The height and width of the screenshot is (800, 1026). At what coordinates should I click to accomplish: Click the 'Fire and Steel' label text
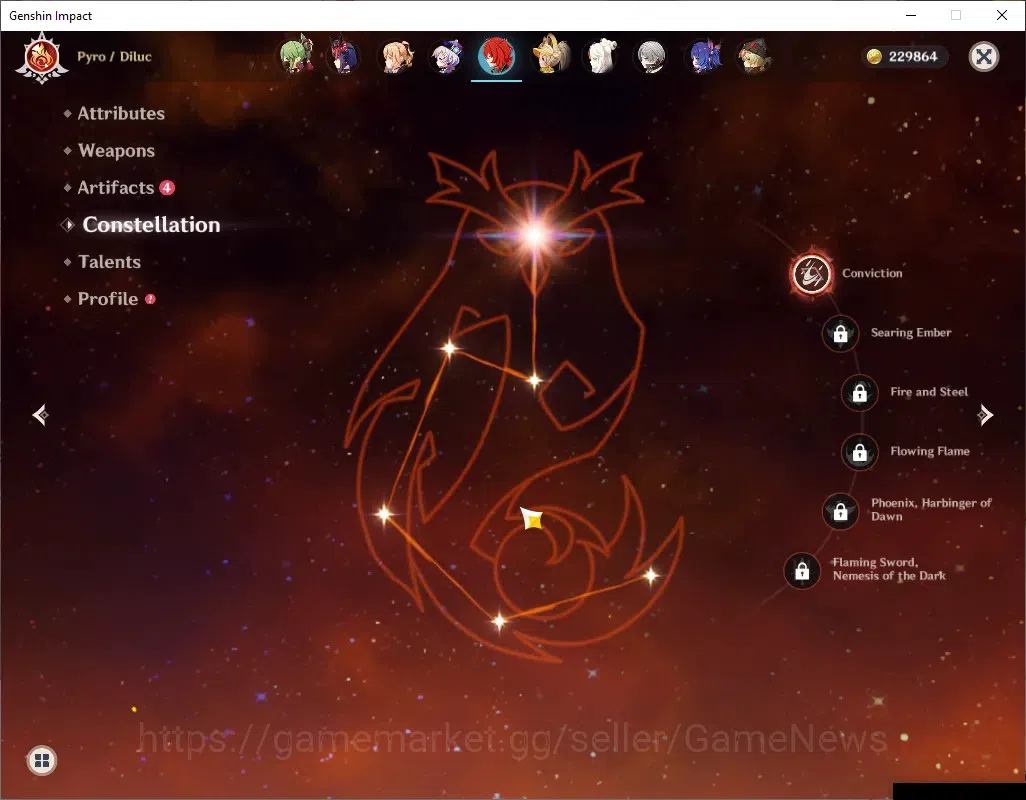pyautogui.click(x=929, y=392)
